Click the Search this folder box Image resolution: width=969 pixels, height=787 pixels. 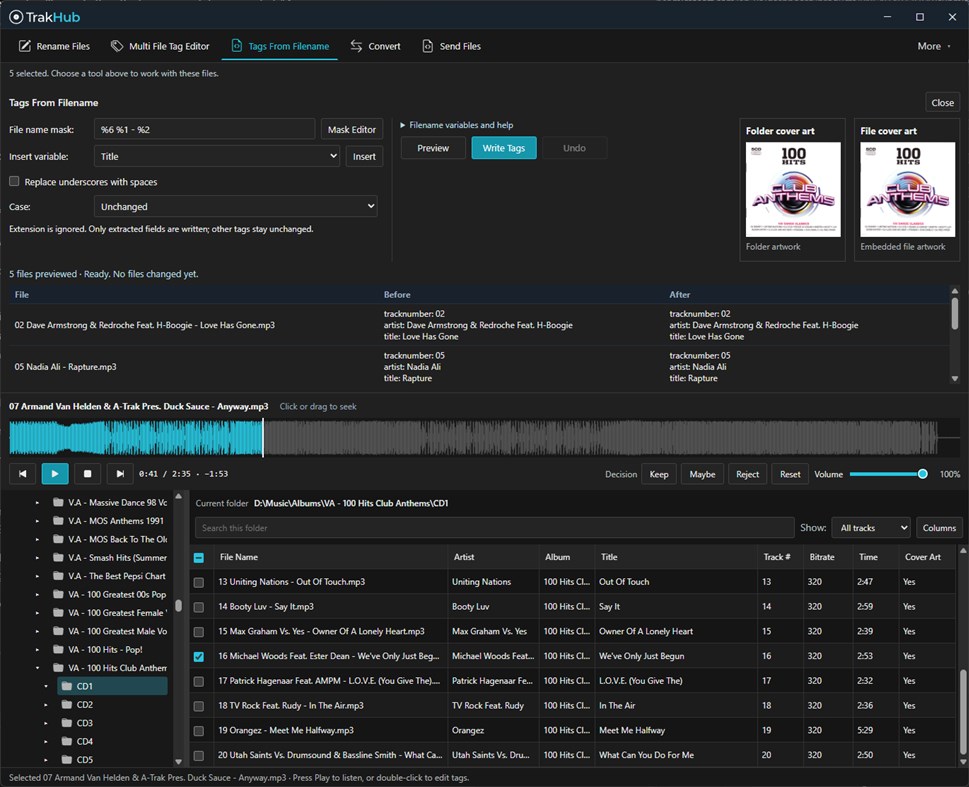(494, 528)
